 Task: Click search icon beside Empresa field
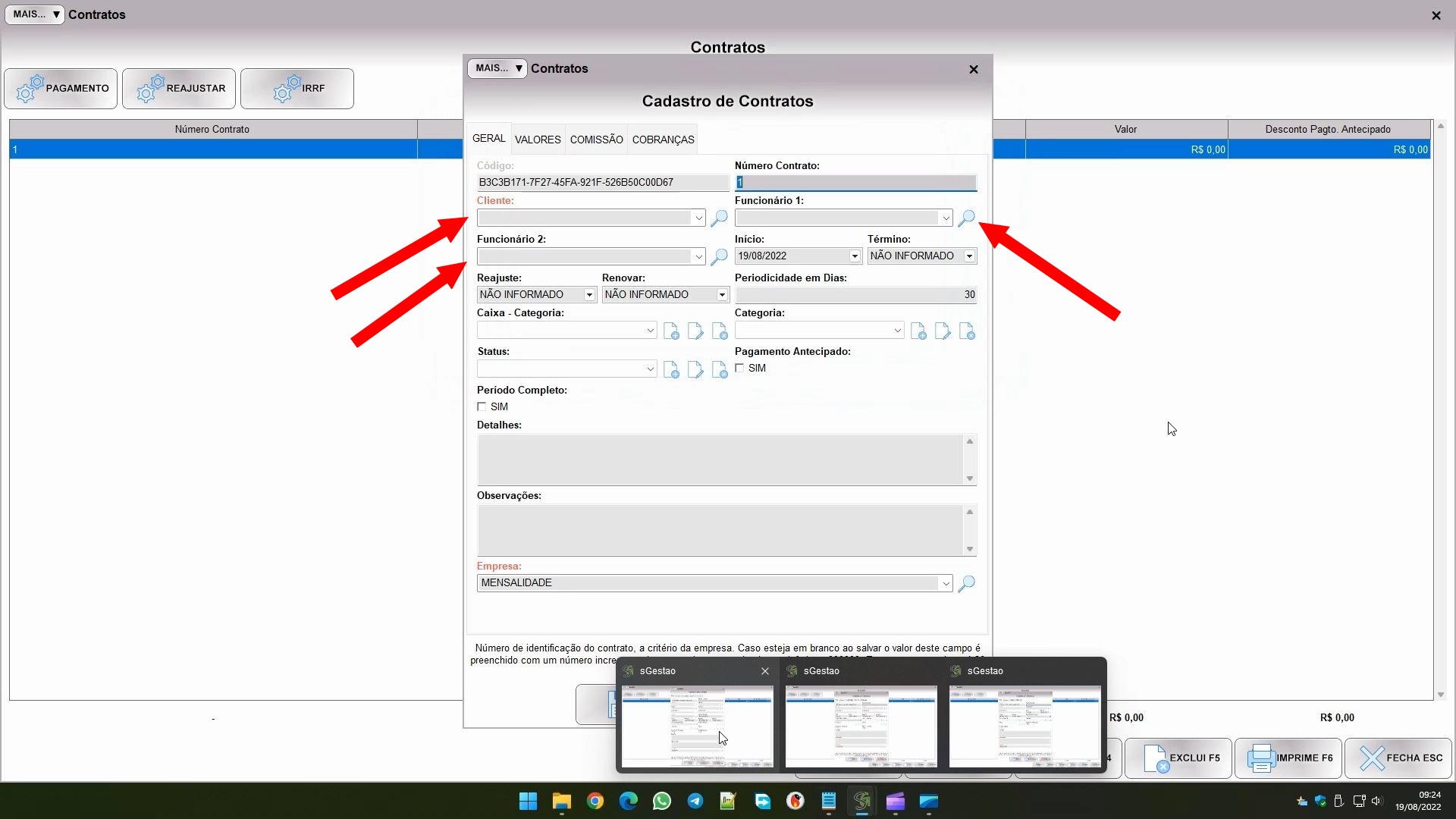pyautogui.click(x=966, y=583)
